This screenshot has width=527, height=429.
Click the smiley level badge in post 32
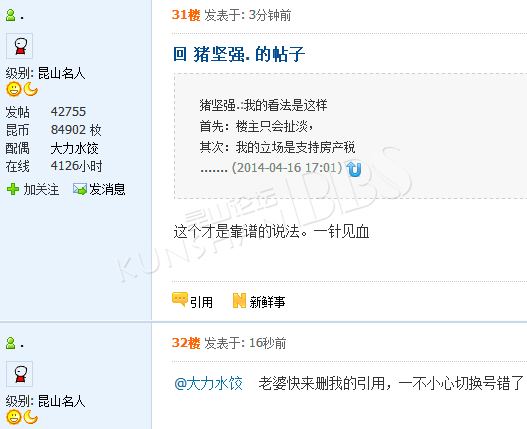coord(14,417)
